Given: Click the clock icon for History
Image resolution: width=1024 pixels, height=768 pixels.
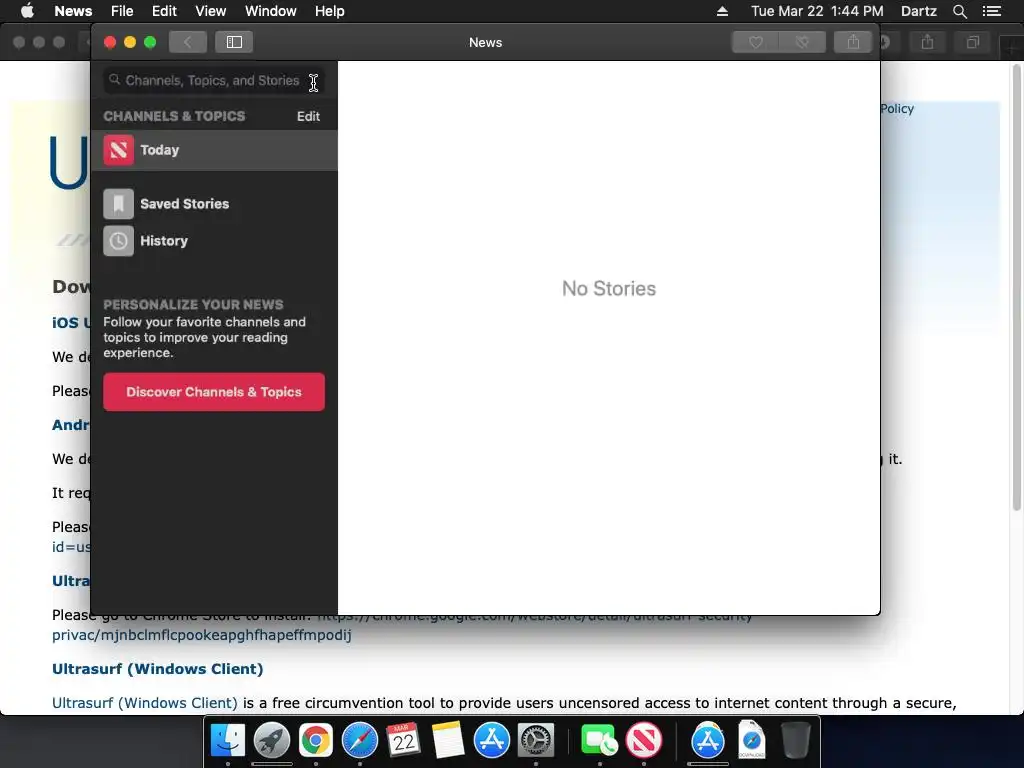Looking at the screenshot, I should point(118,241).
